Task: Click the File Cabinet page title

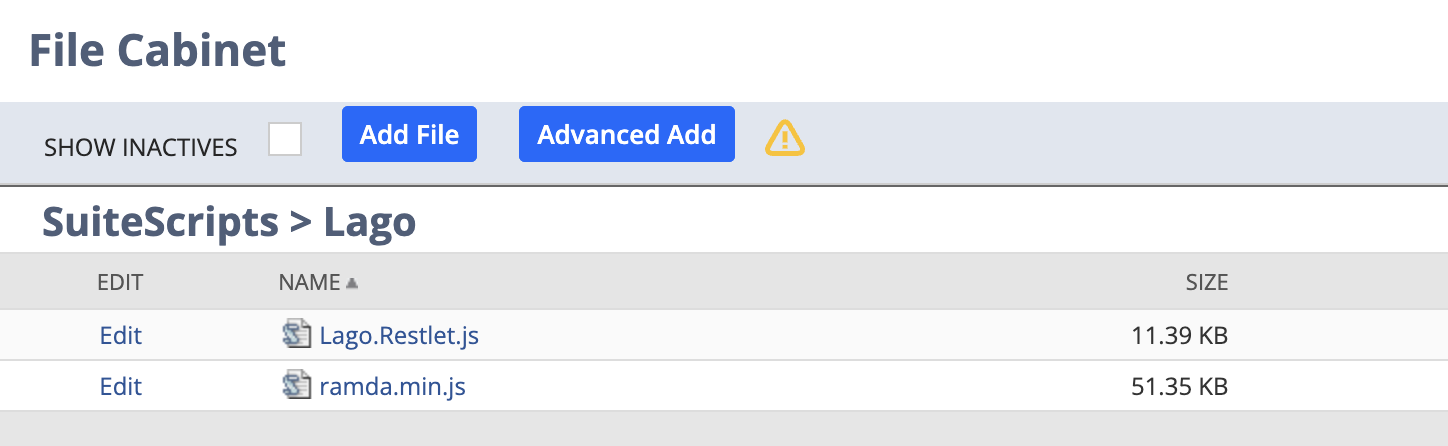Action: (158, 49)
